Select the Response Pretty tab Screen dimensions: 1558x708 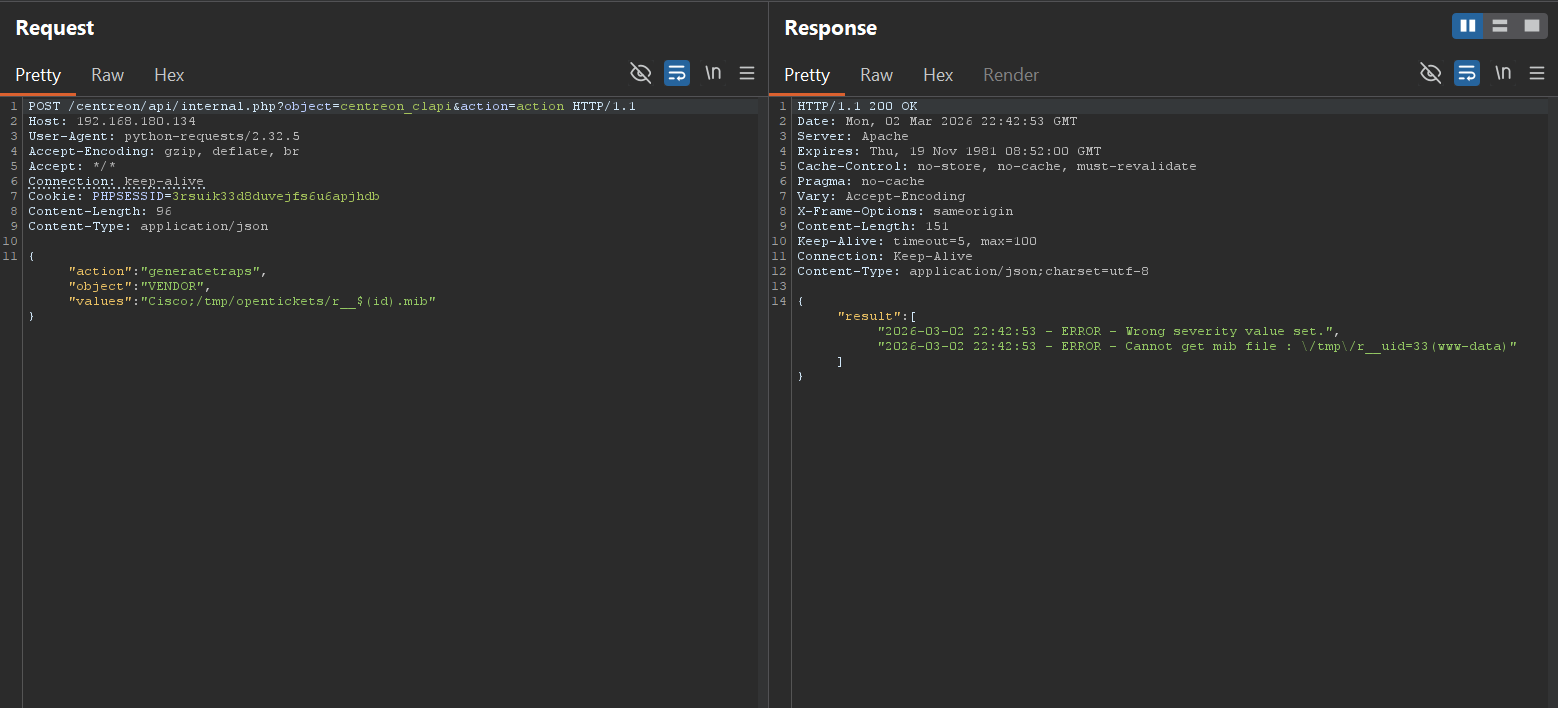tap(807, 75)
